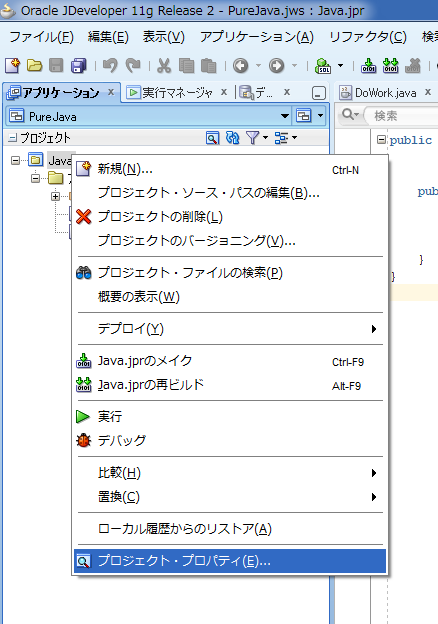The height and width of the screenshot is (624, 438).
Task: Collapse the Java project tree node
Action: tap(15, 160)
